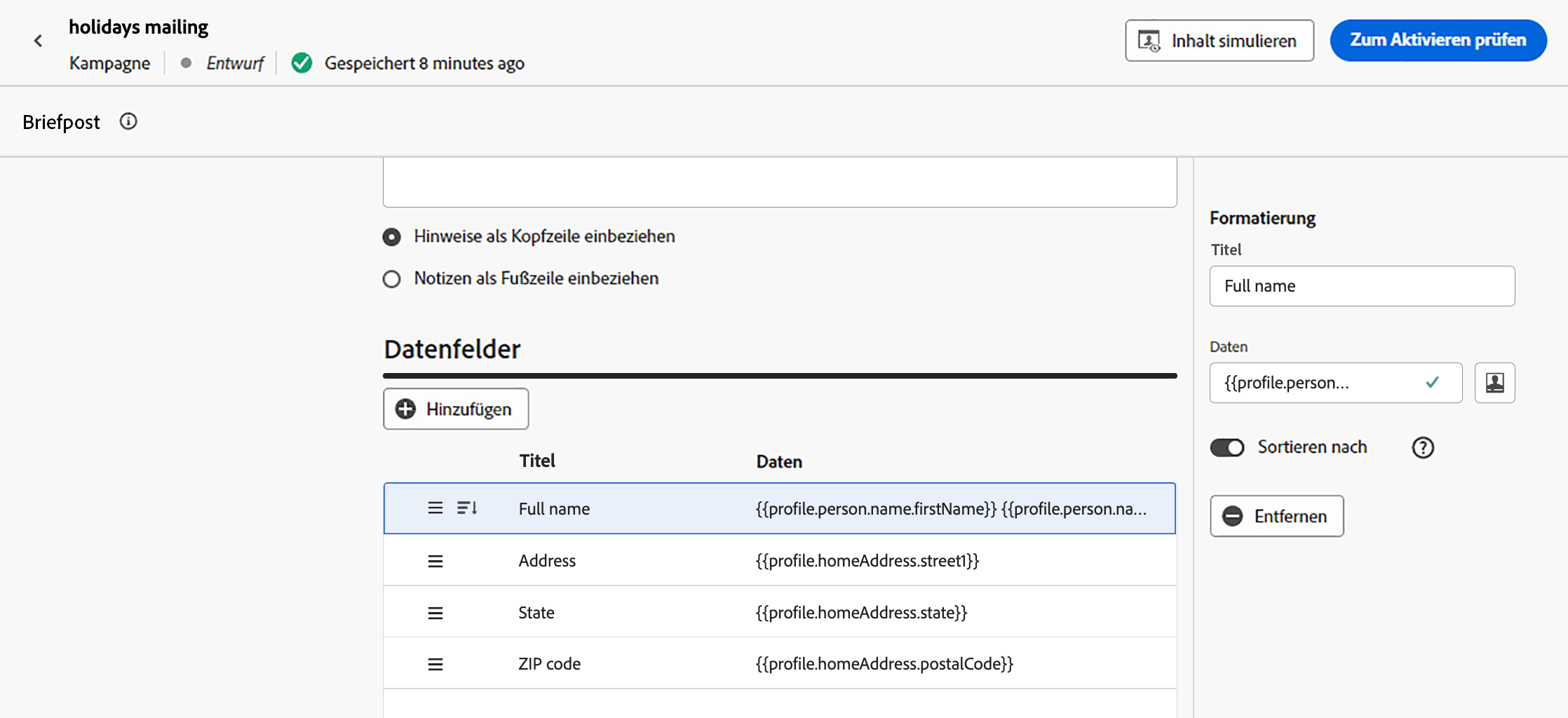This screenshot has width=1568, height=718.
Task: Click the help icon beside Sortieren nach
Action: point(1422,447)
